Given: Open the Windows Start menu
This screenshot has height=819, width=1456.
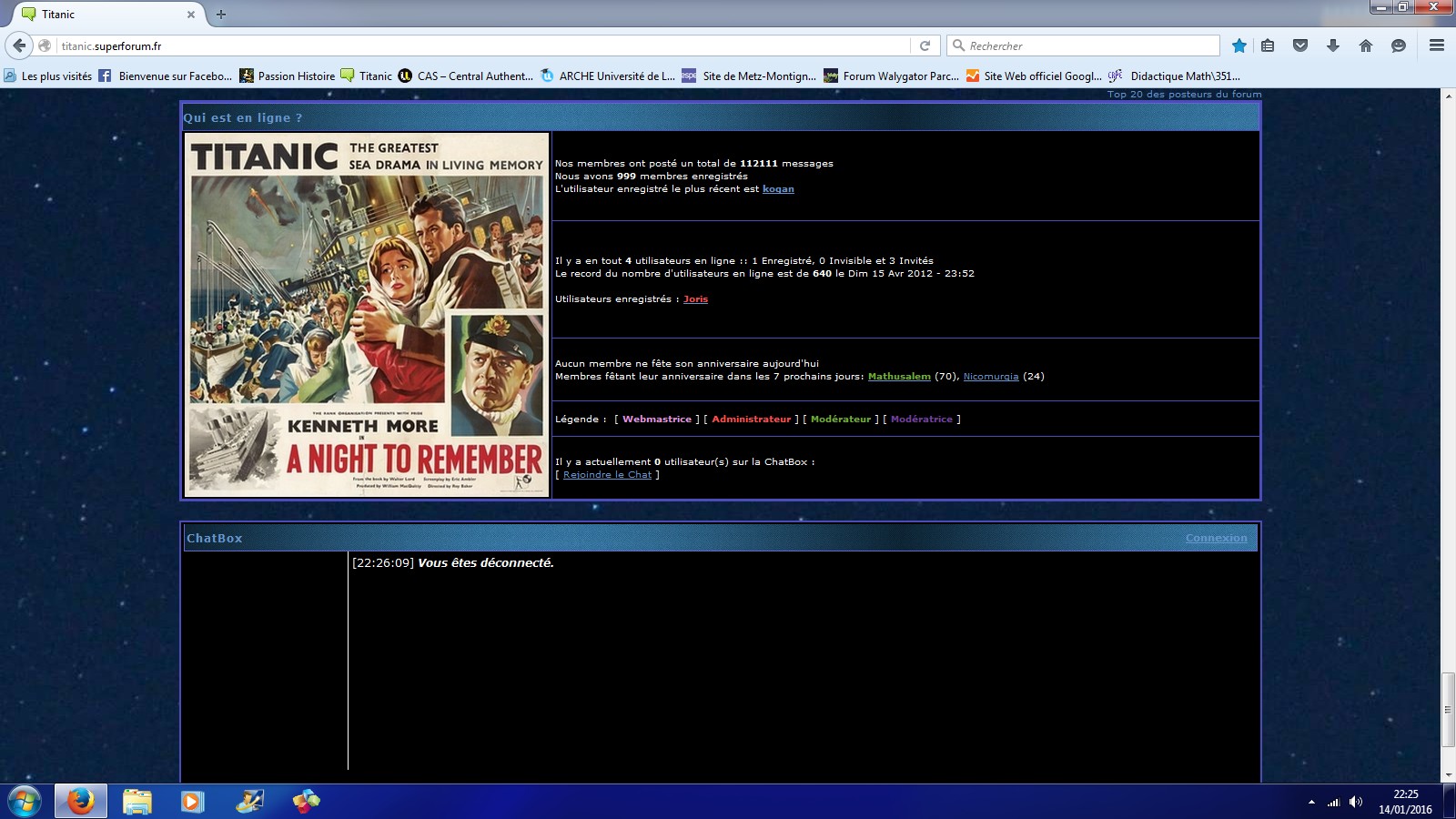Looking at the screenshot, I should [x=25, y=802].
